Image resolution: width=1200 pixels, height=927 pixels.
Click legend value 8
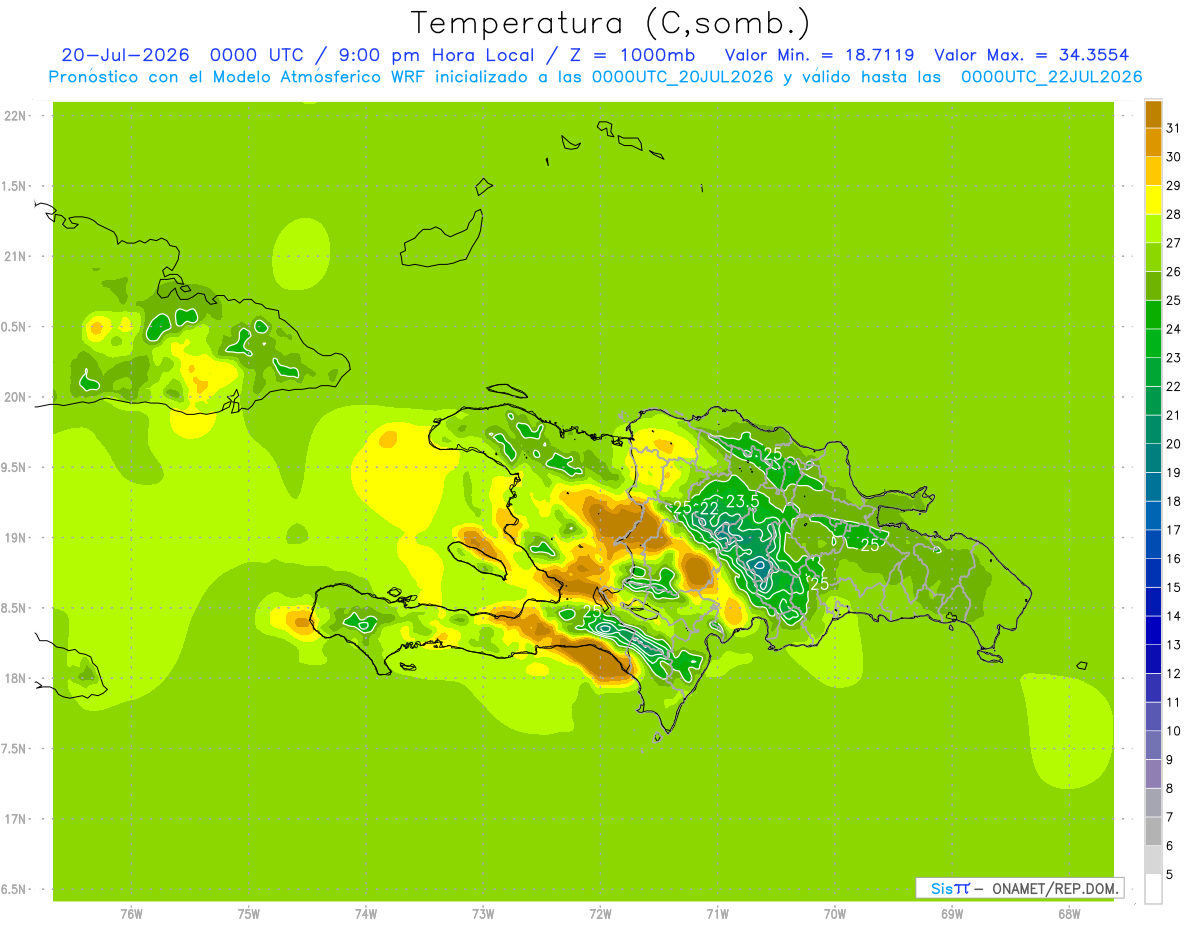(1170, 788)
